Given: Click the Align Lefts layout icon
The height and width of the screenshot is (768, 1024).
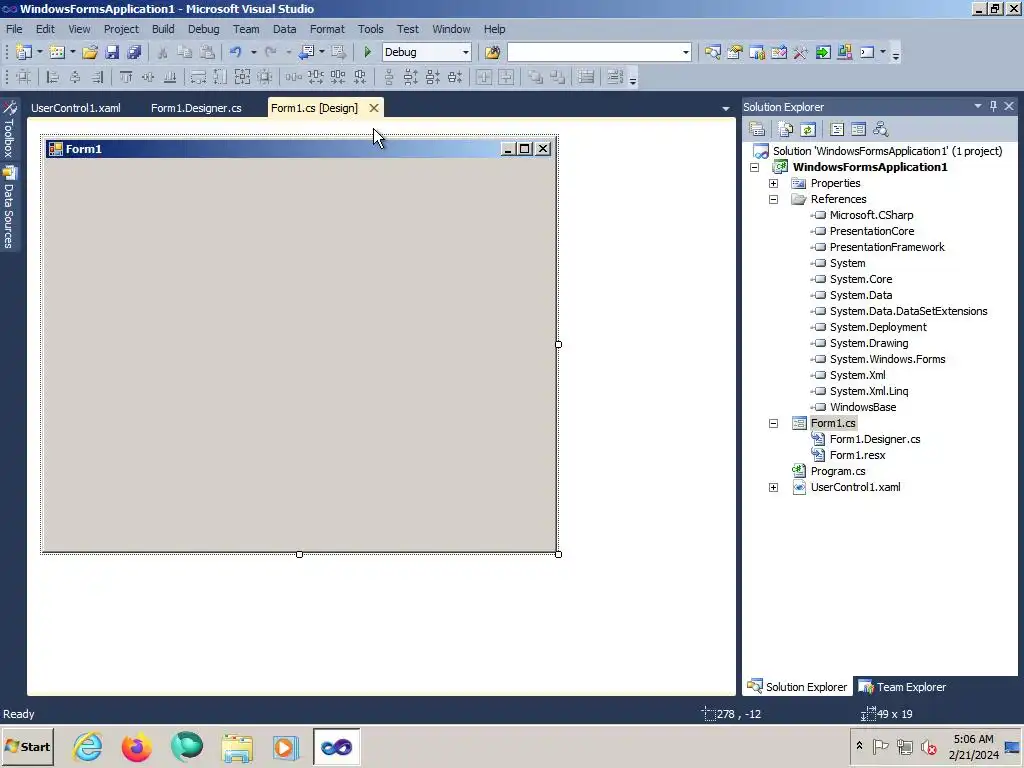Looking at the screenshot, I should [53, 77].
